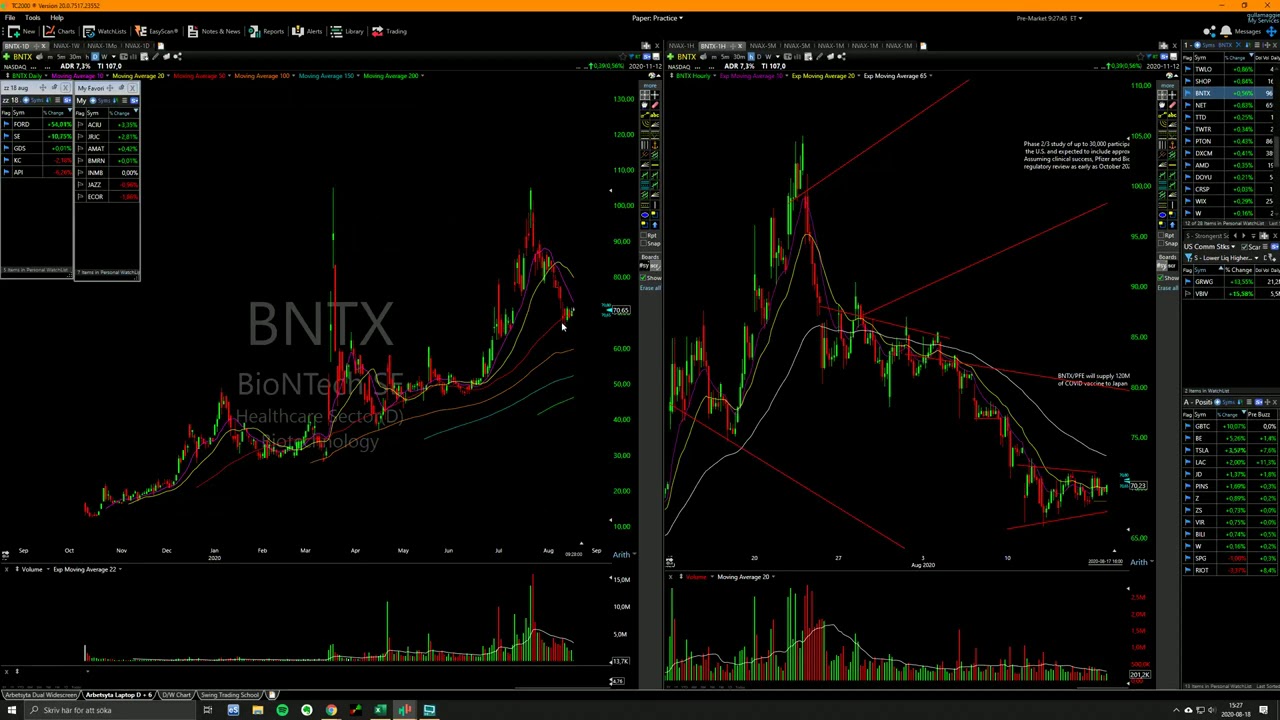This screenshot has width=1280, height=720.
Task: Open Notes & News panel
Action: click(x=214, y=31)
